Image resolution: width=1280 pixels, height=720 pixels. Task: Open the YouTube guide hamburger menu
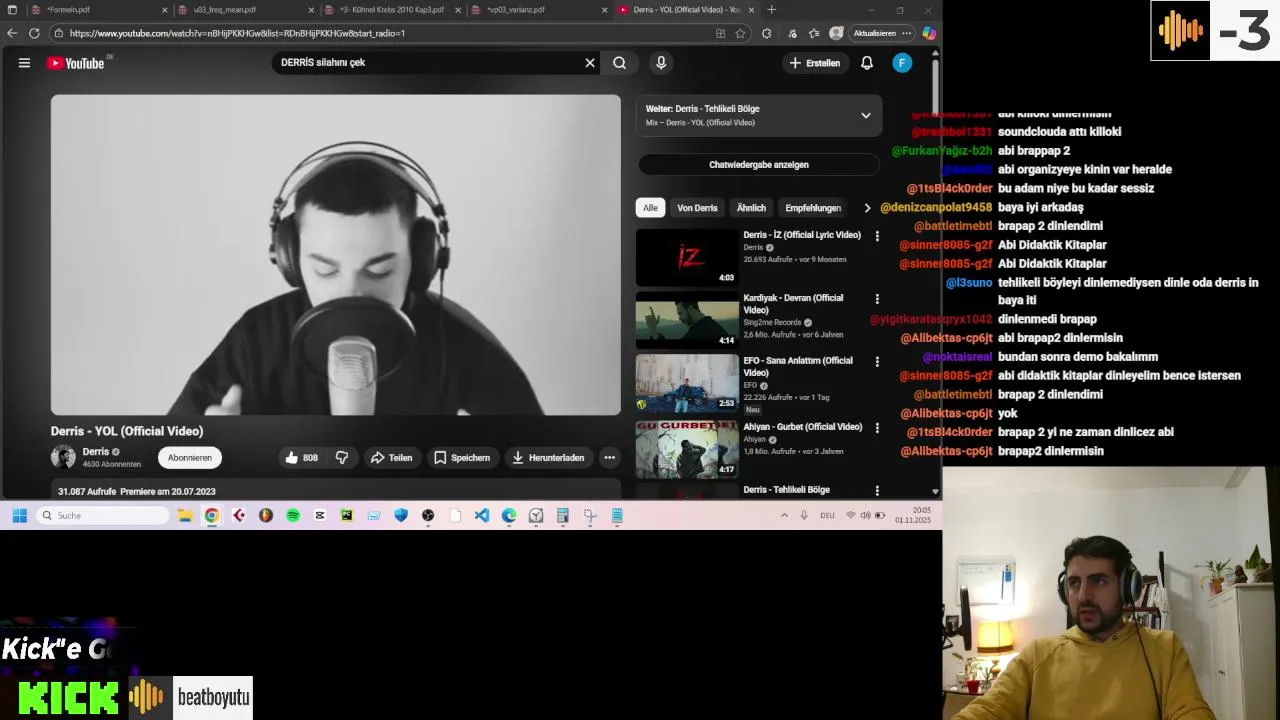[x=24, y=63]
